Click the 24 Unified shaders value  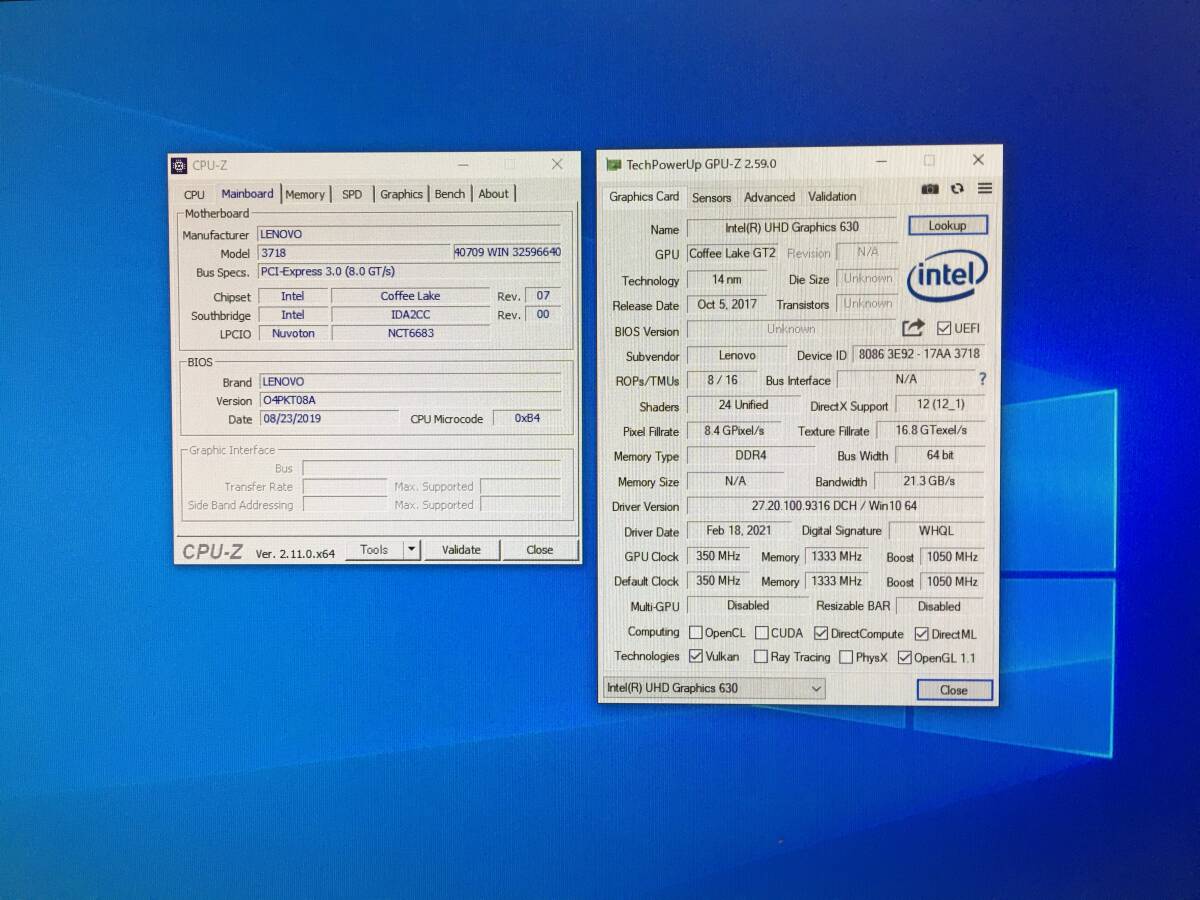[x=743, y=405]
